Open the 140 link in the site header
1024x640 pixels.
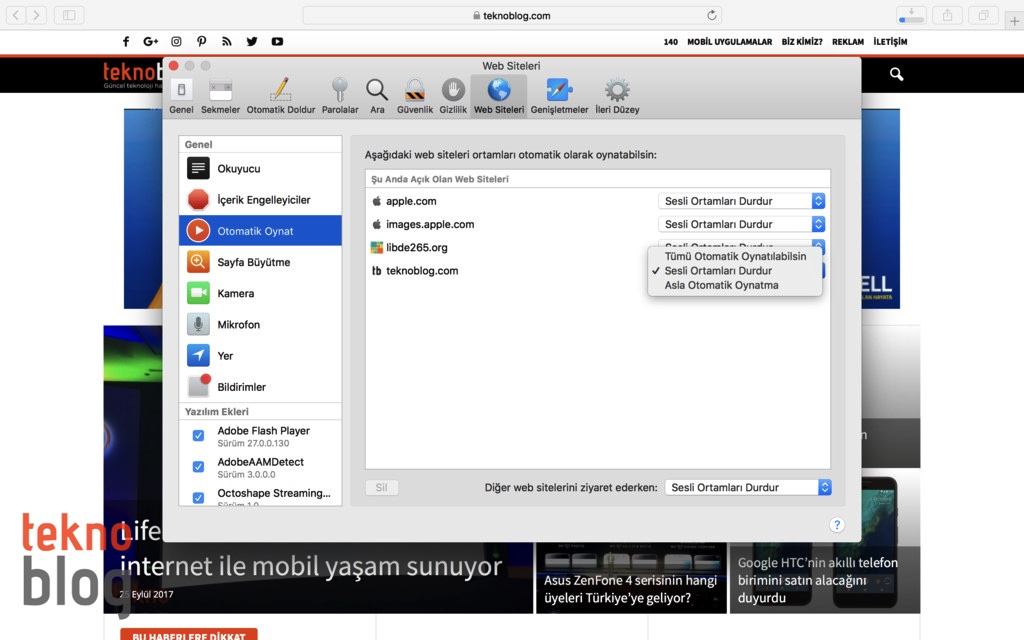click(671, 42)
